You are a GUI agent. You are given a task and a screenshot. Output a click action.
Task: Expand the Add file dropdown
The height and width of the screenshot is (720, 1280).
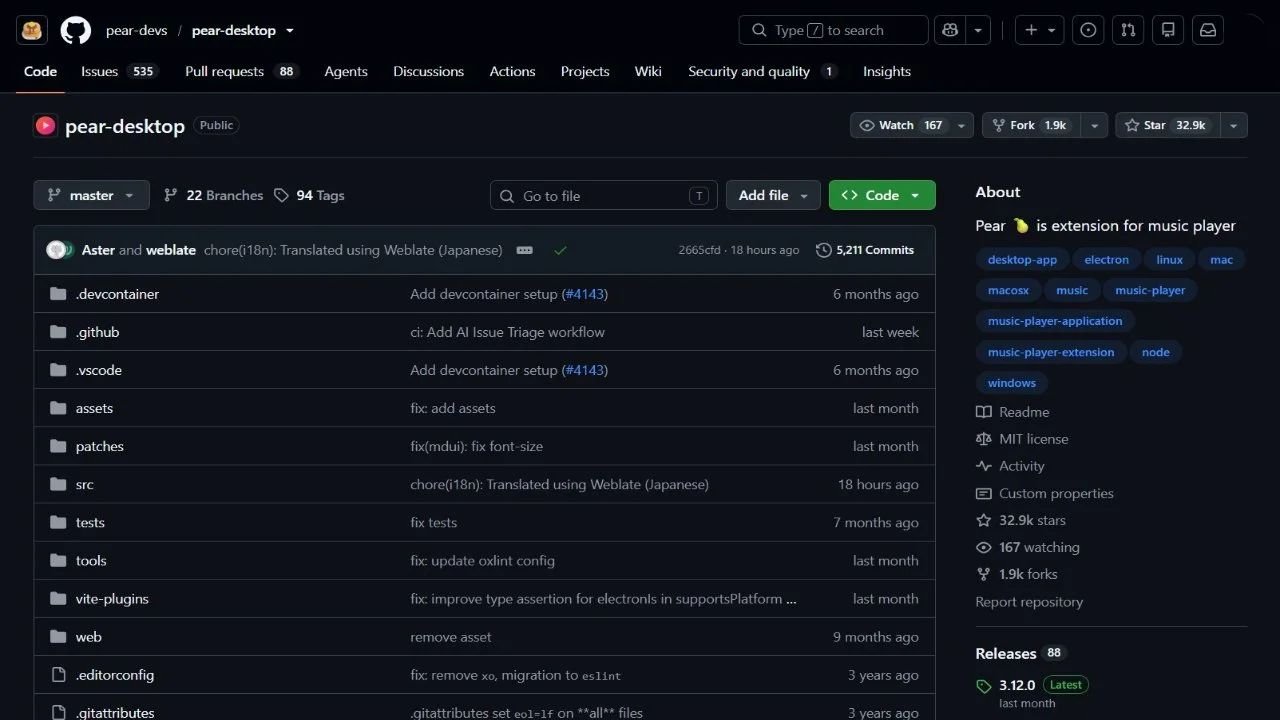click(773, 195)
